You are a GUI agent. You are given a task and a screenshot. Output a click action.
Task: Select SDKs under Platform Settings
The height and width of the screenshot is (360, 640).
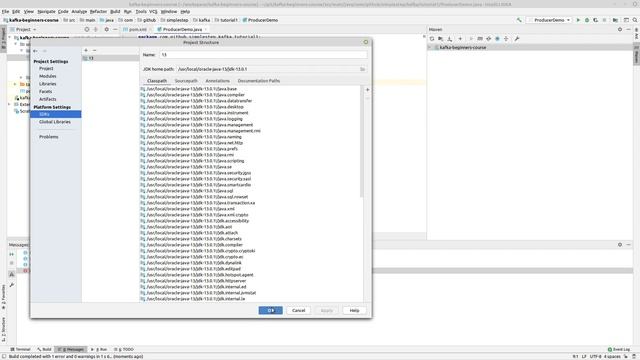[x=56, y=114]
